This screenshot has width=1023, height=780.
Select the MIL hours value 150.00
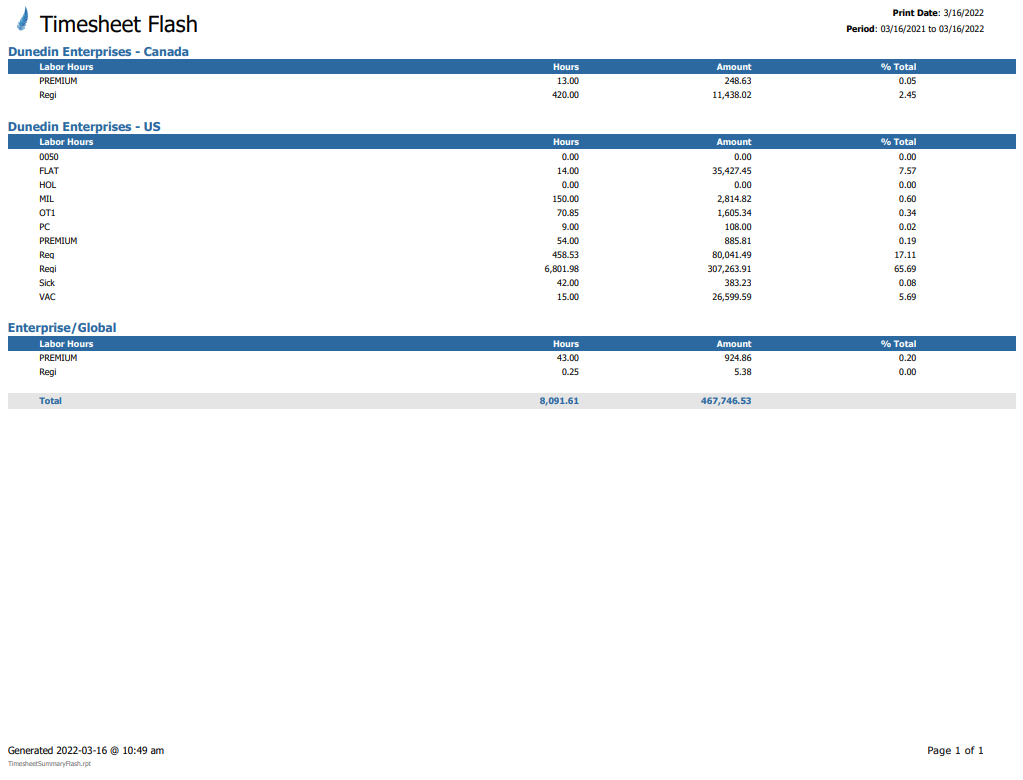[565, 199]
